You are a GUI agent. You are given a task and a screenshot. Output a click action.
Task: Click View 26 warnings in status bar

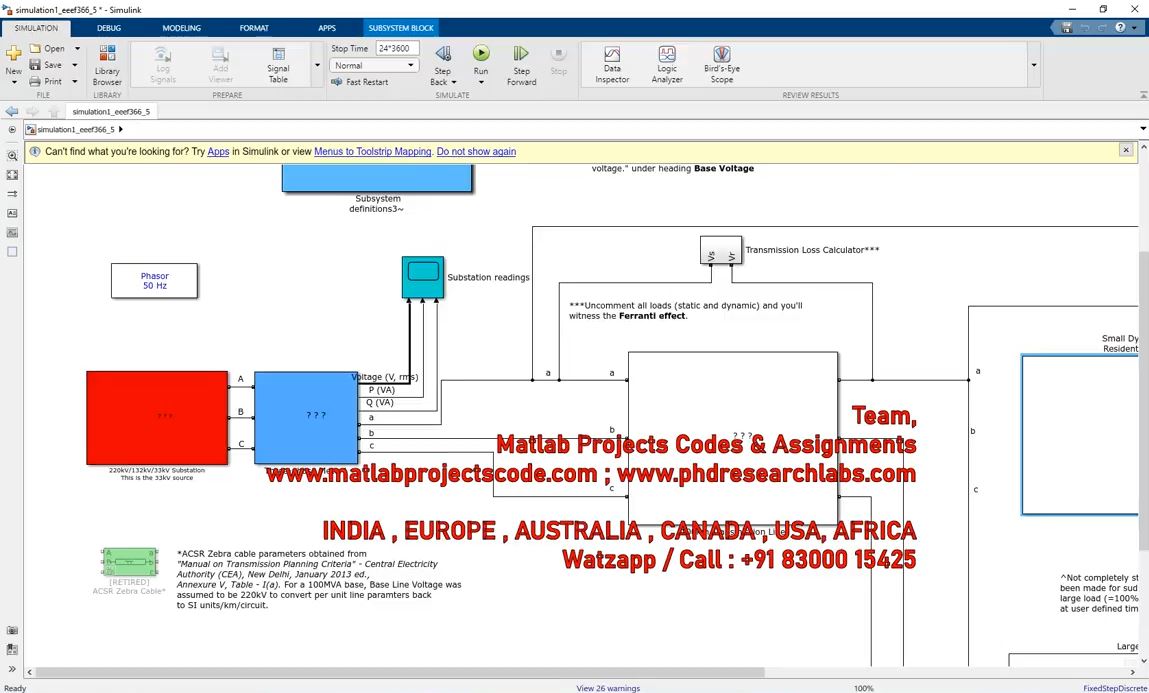click(608, 688)
